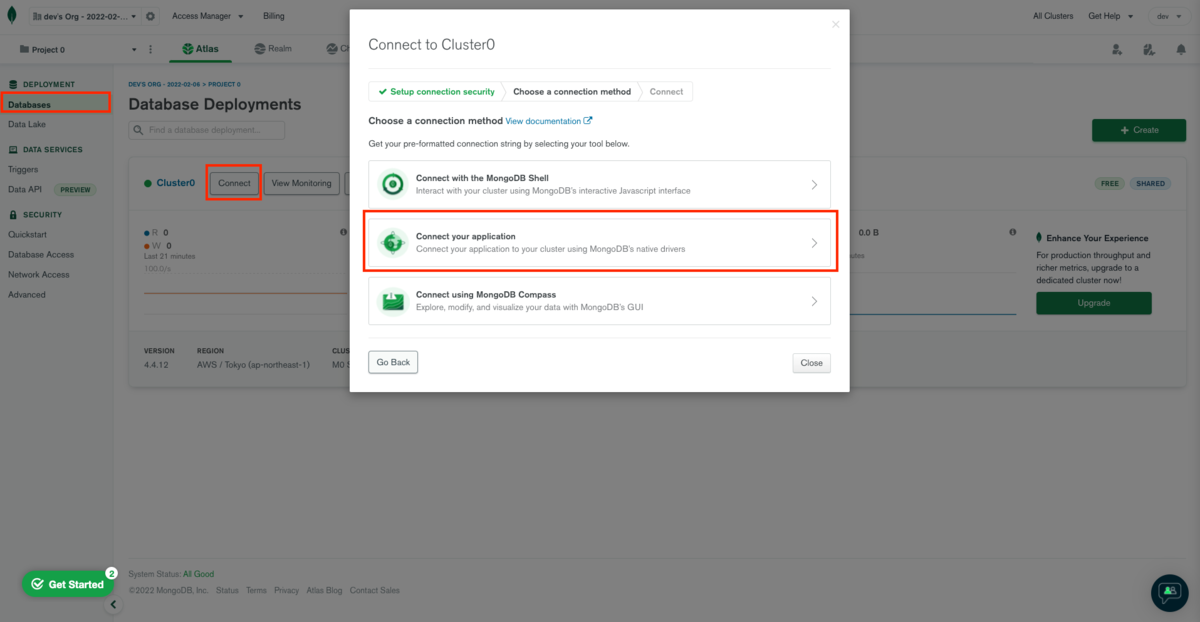Click the MongoDB leaf logo

pyautogui.click(x=12, y=16)
